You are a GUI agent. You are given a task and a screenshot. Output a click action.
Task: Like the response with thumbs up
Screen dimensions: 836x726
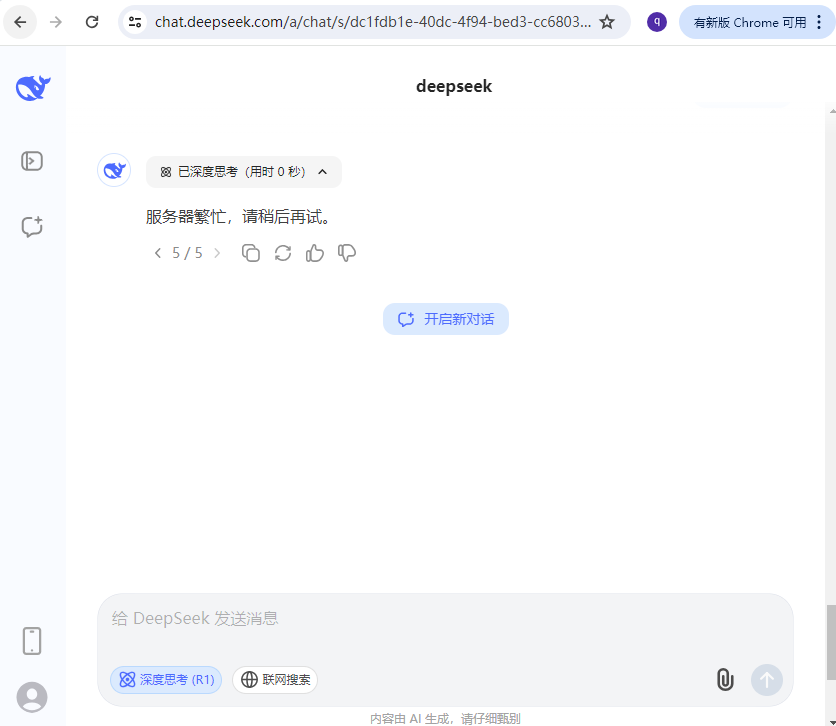click(x=315, y=253)
